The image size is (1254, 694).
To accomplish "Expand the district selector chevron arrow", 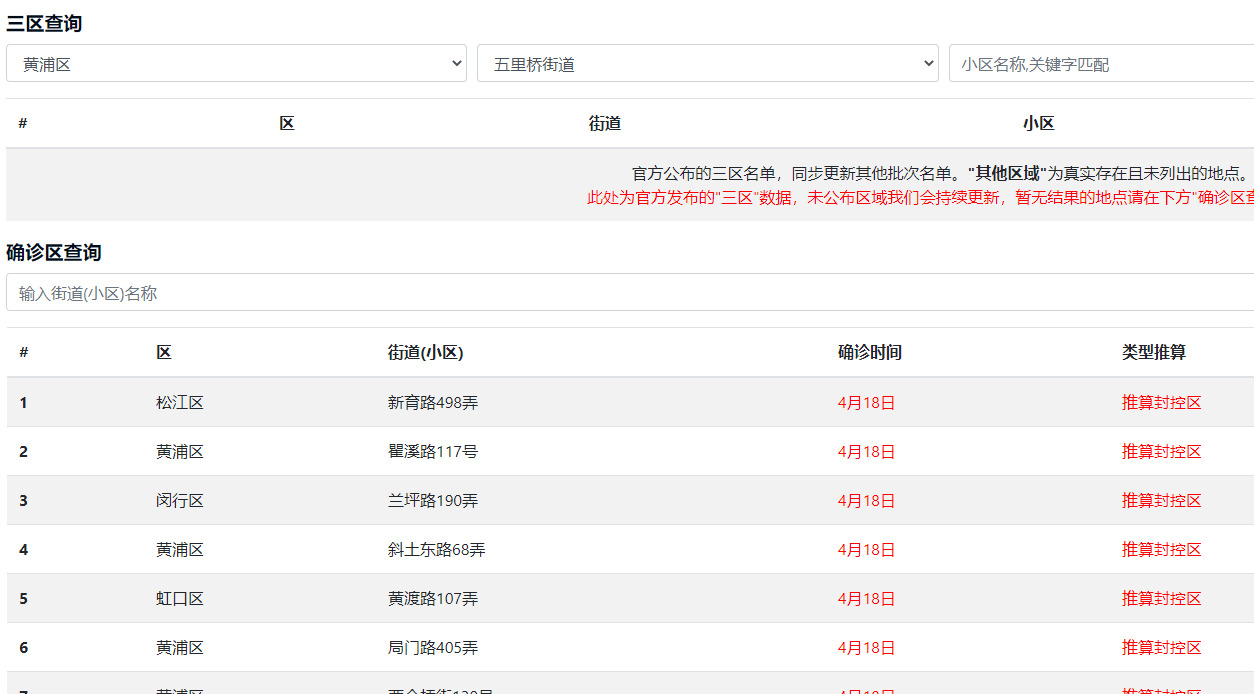I will 458,62.
